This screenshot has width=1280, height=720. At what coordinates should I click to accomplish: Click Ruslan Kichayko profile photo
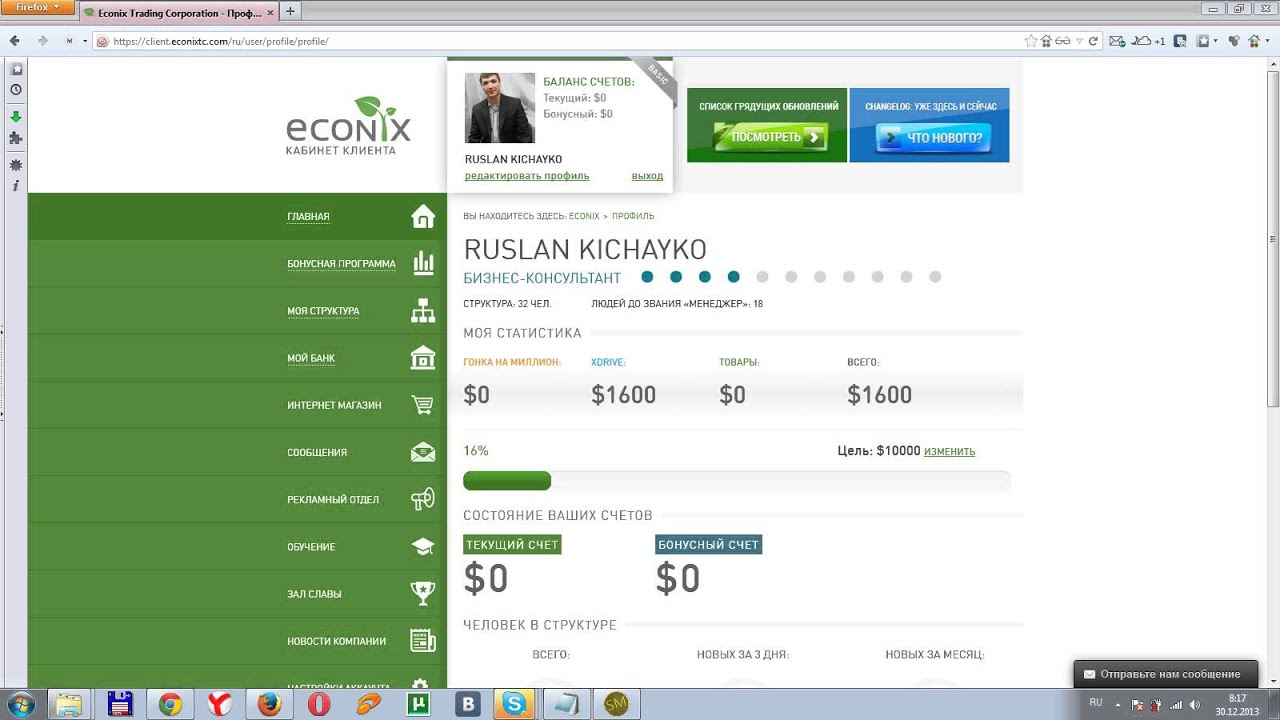[x=500, y=108]
